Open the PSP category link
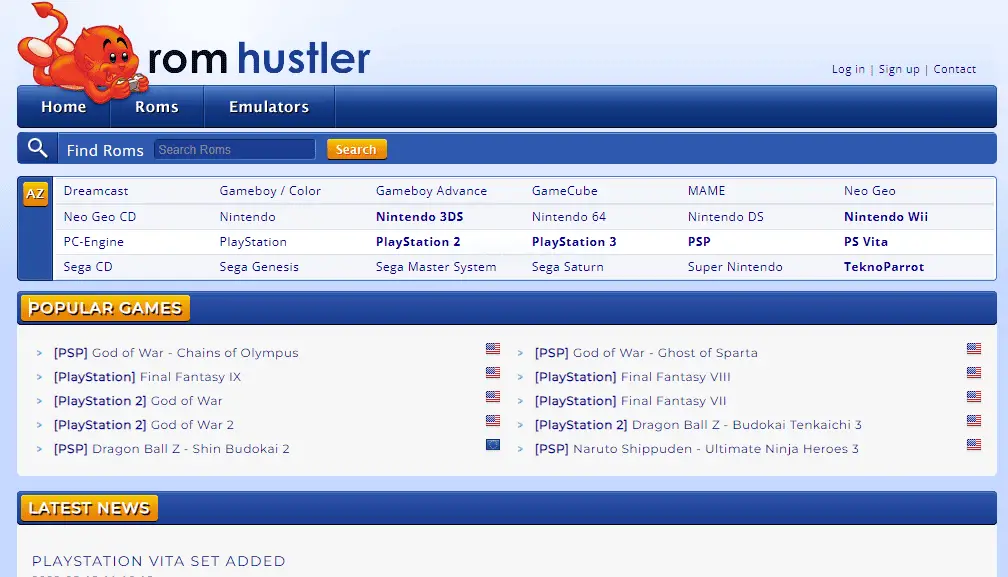This screenshot has height=577, width=1008. tap(699, 242)
